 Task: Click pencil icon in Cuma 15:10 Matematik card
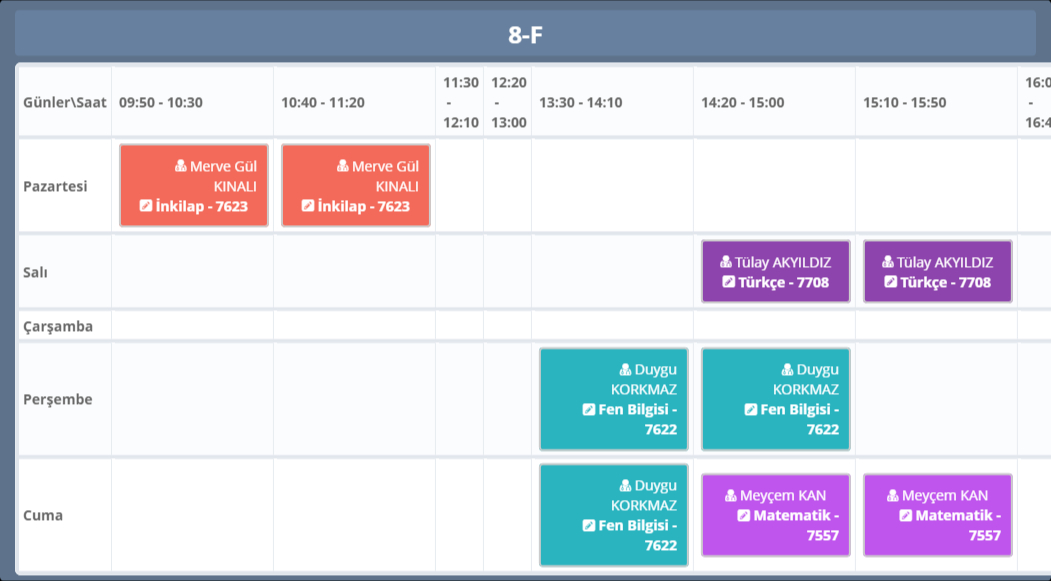tap(905, 515)
